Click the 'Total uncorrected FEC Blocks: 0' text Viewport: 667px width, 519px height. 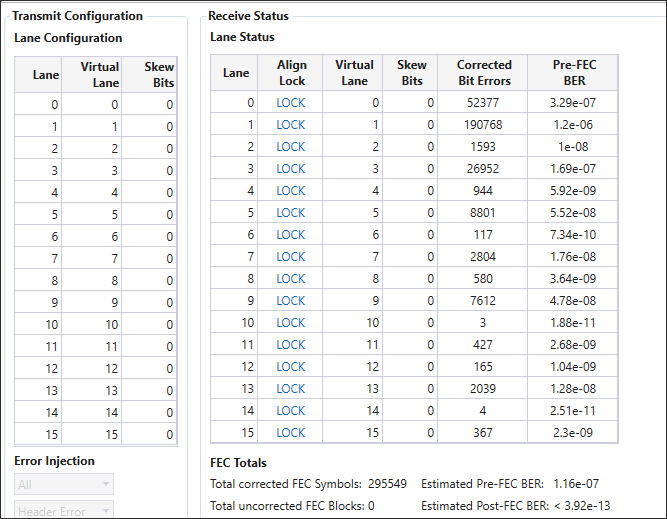(x=292, y=506)
